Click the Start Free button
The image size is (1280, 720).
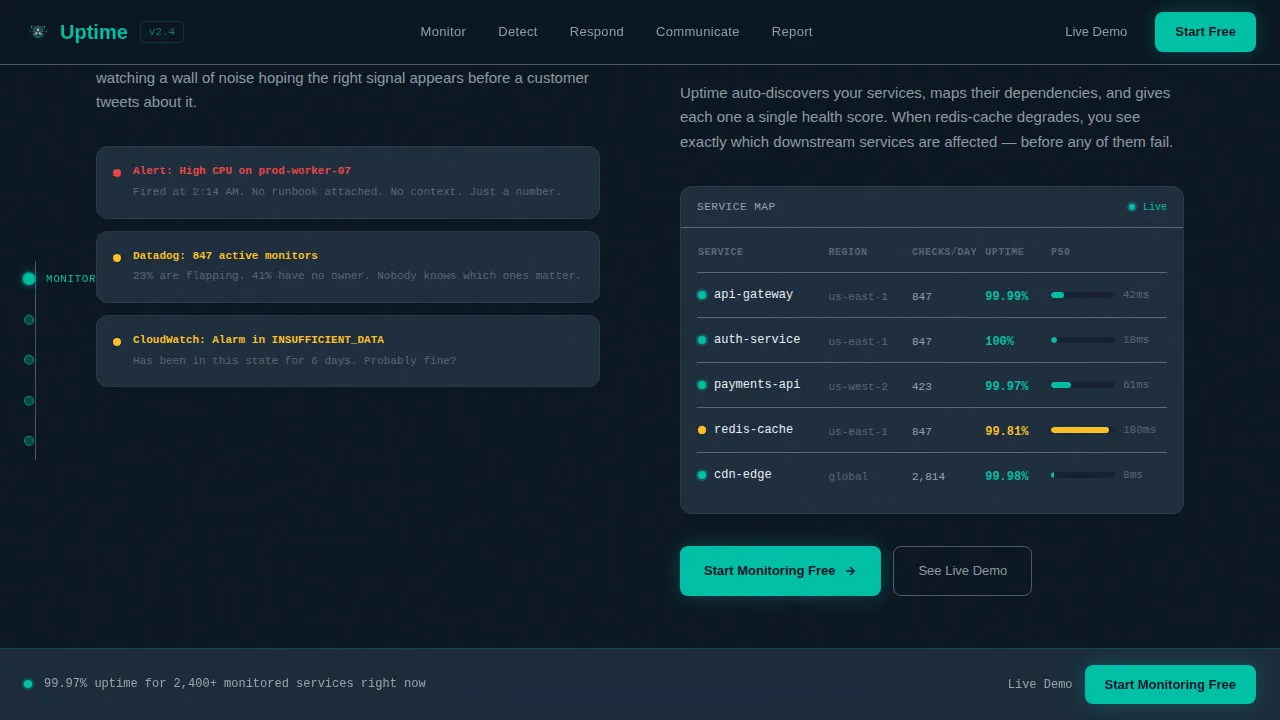tap(1205, 32)
